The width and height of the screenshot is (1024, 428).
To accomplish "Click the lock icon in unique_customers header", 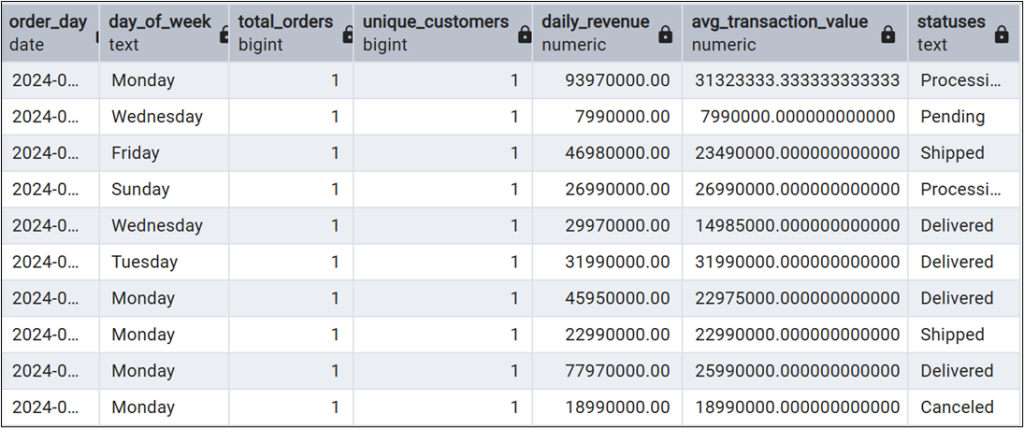I will click(523, 35).
